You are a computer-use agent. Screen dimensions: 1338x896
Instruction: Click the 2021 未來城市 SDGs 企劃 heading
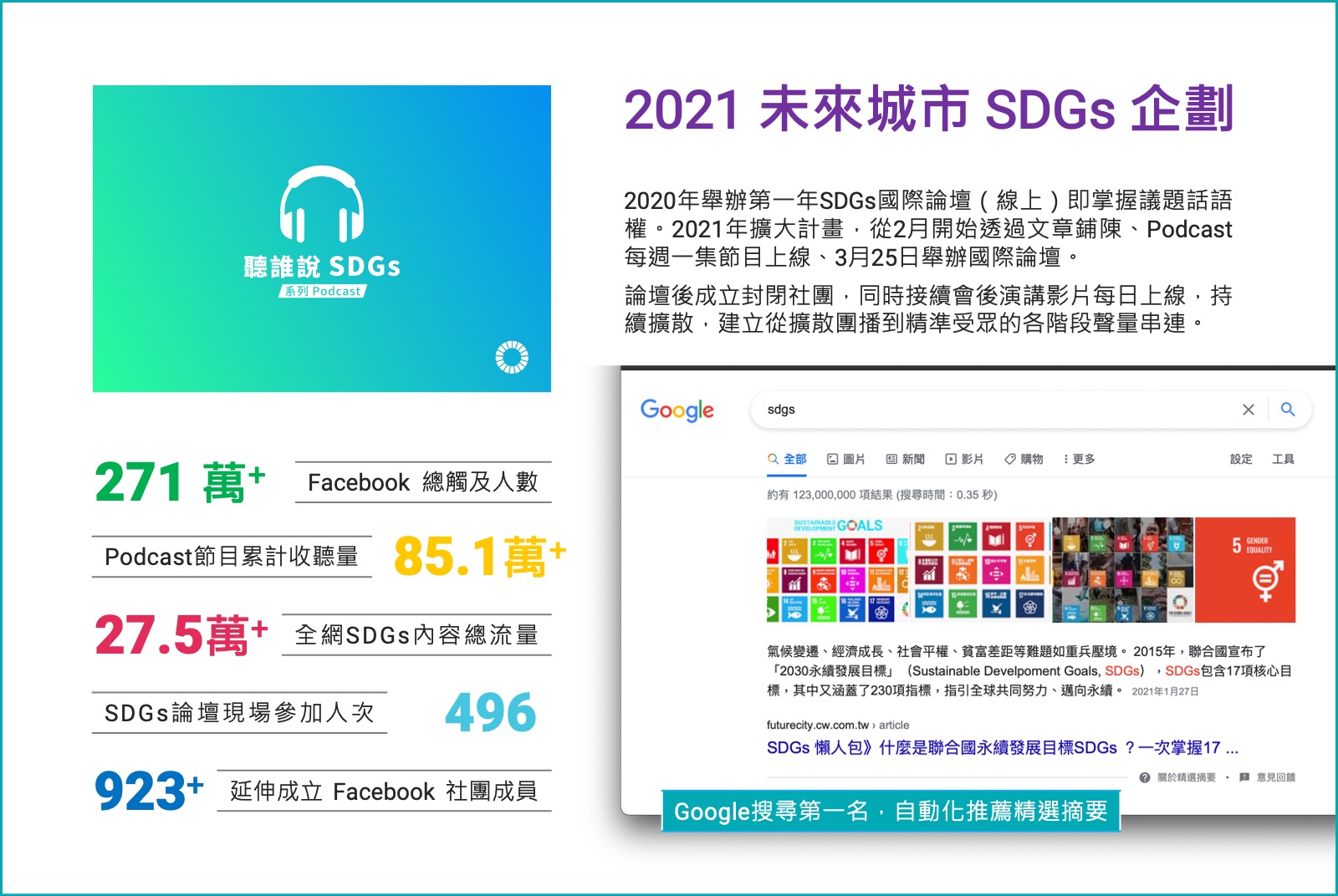(x=929, y=109)
